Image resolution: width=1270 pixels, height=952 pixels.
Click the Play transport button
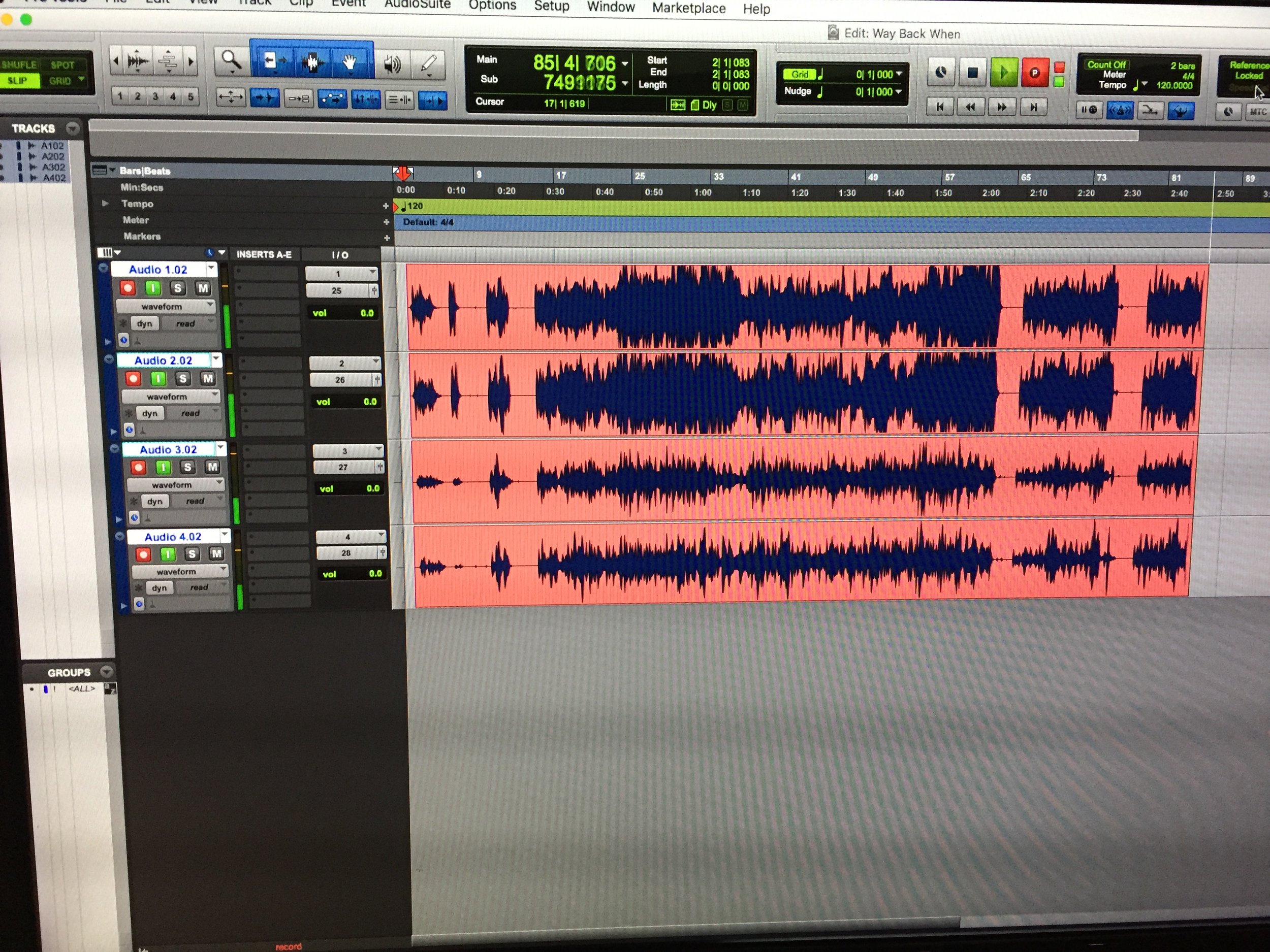(1004, 73)
